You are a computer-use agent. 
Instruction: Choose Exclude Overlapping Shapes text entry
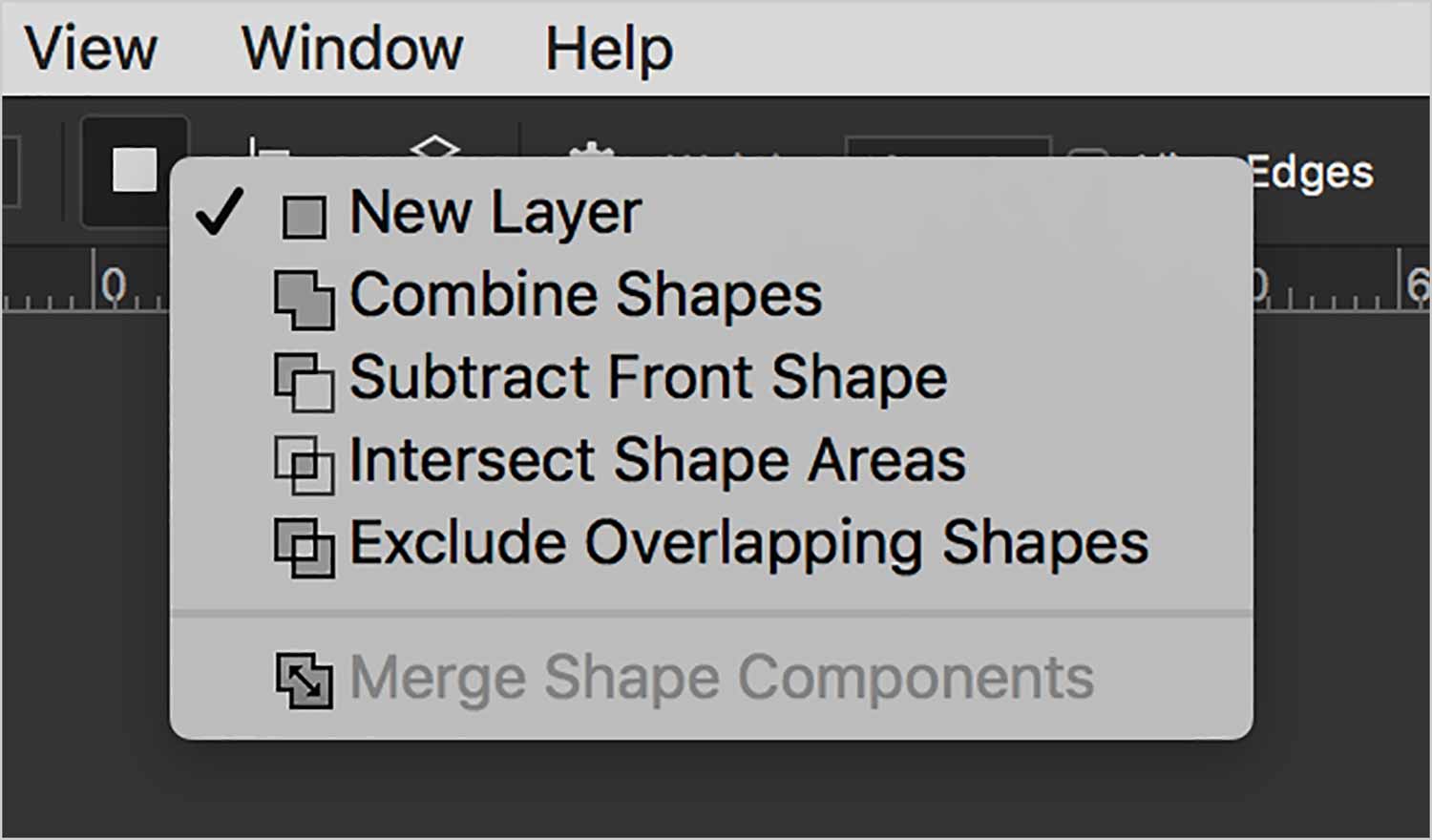pos(749,543)
